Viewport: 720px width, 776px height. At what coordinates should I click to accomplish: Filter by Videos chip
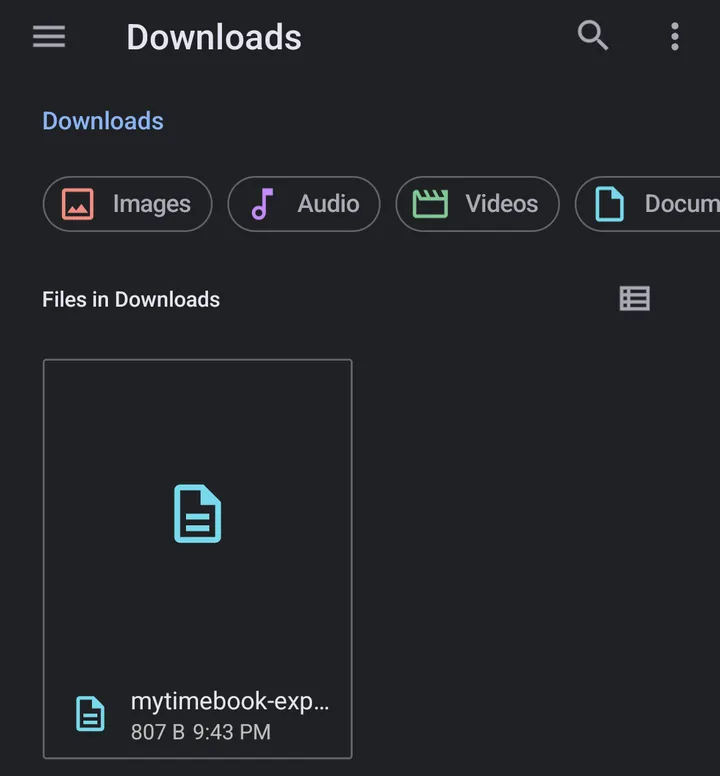tap(478, 204)
